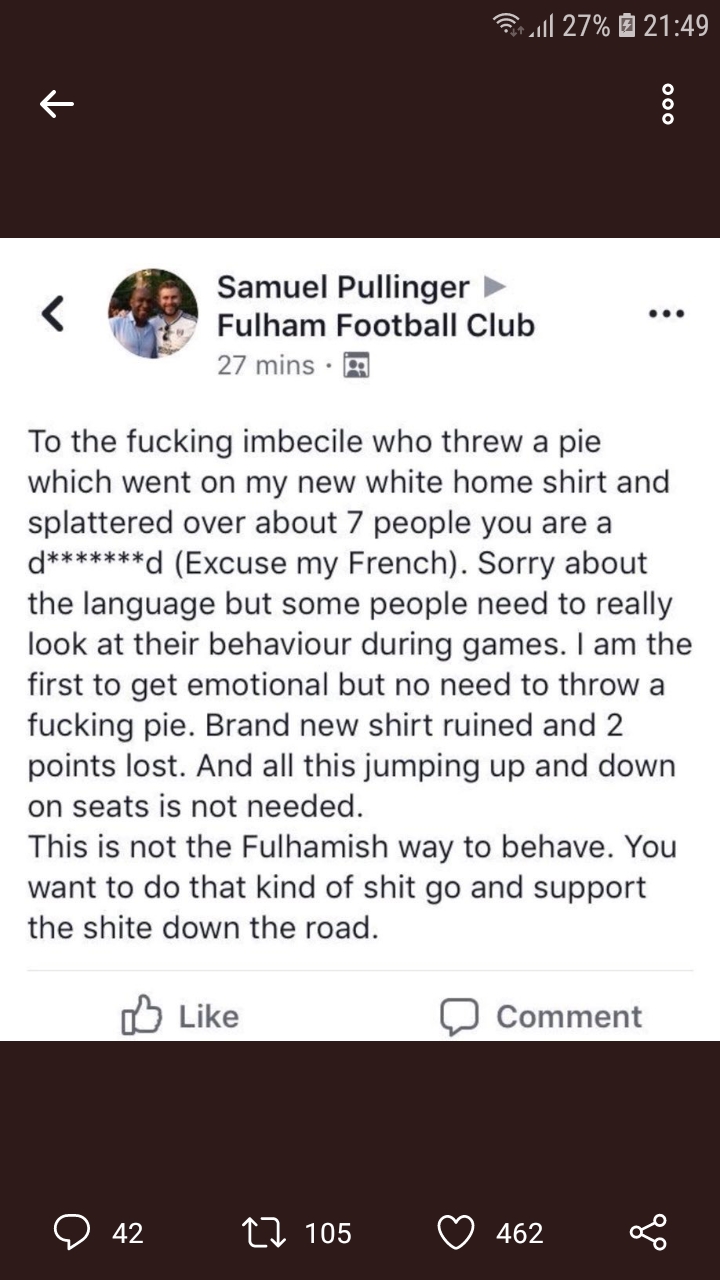Tap the Comment button label

click(569, 1016)
